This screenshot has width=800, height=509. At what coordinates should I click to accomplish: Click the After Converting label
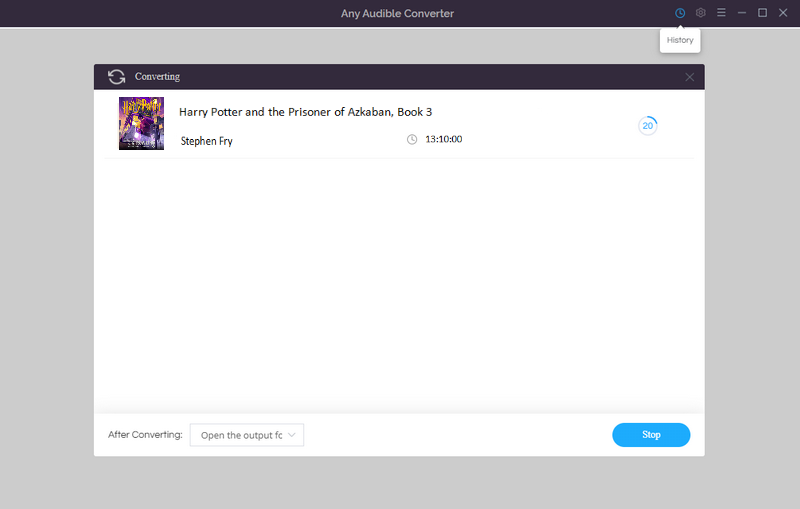pos(145,435)
